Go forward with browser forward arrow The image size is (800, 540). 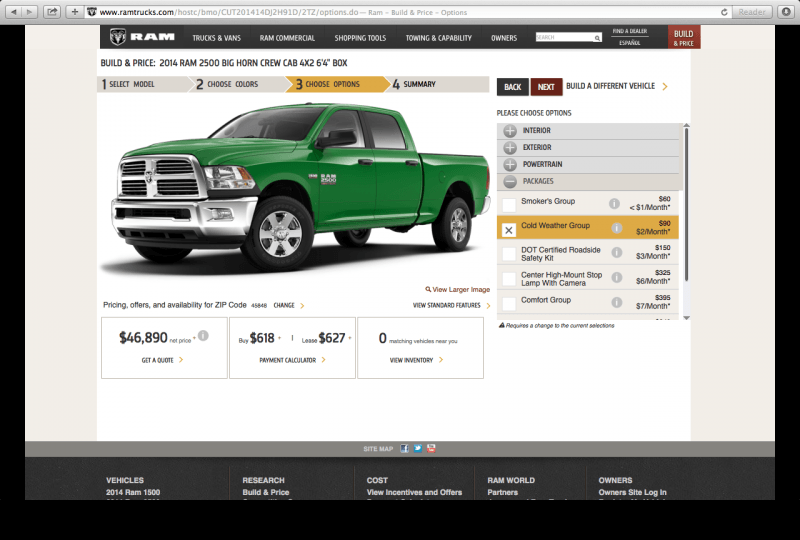pos(30,12)
